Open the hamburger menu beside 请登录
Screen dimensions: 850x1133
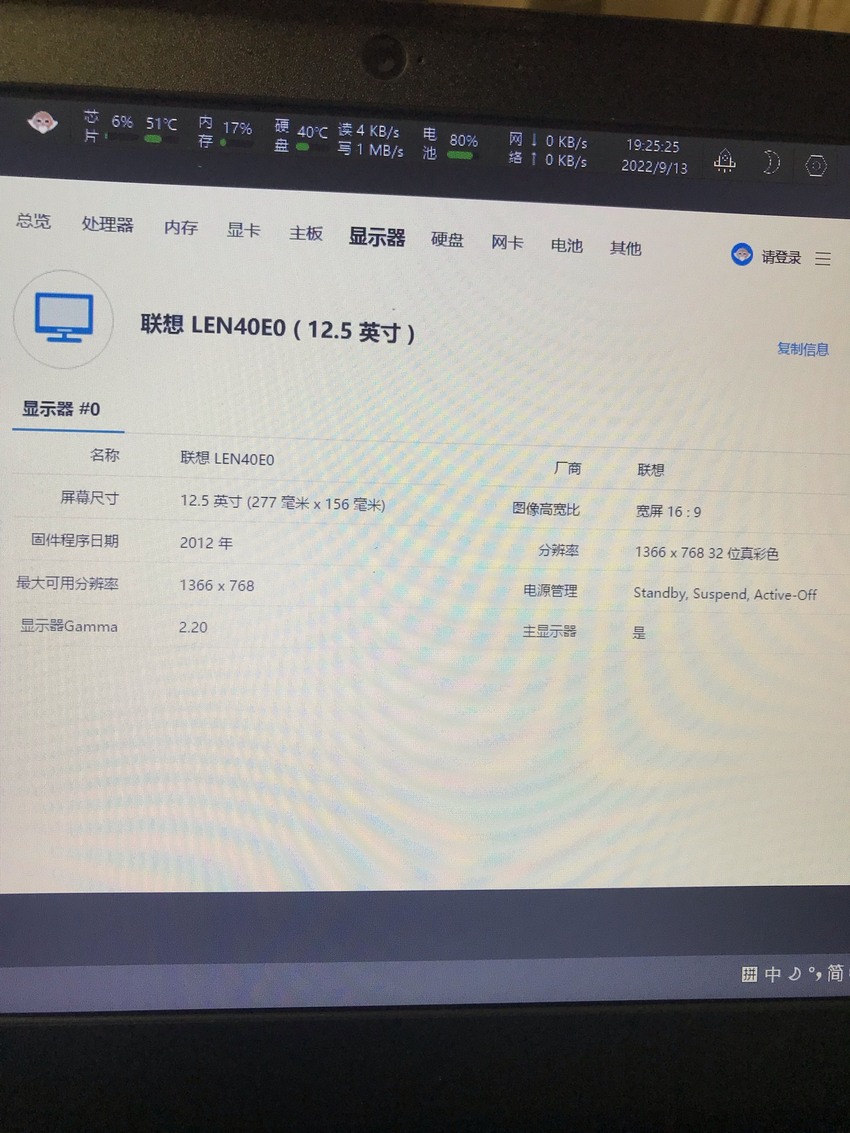823,258
